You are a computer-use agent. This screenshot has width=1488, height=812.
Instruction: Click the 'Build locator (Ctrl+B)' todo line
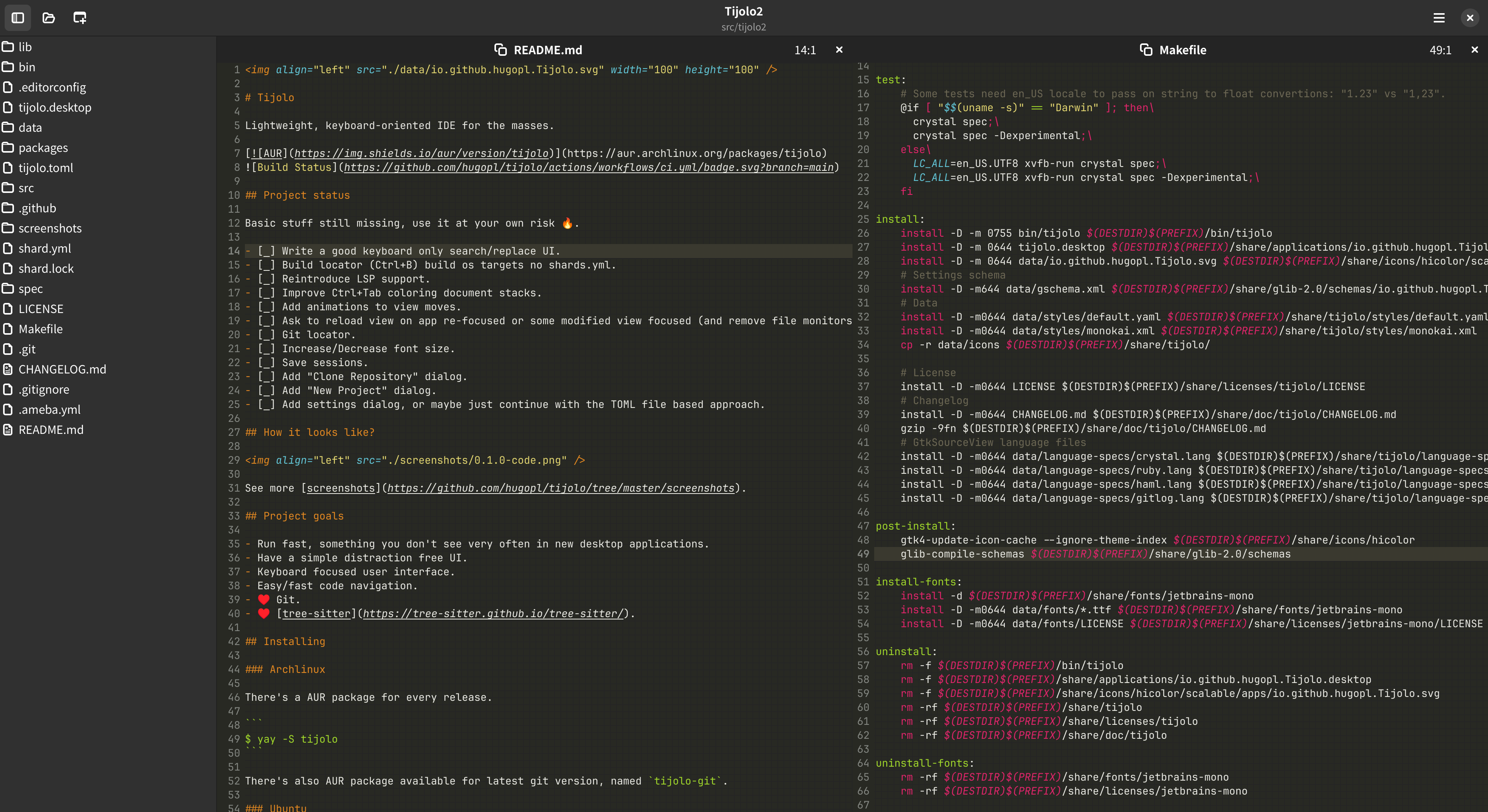coord(431,265)
